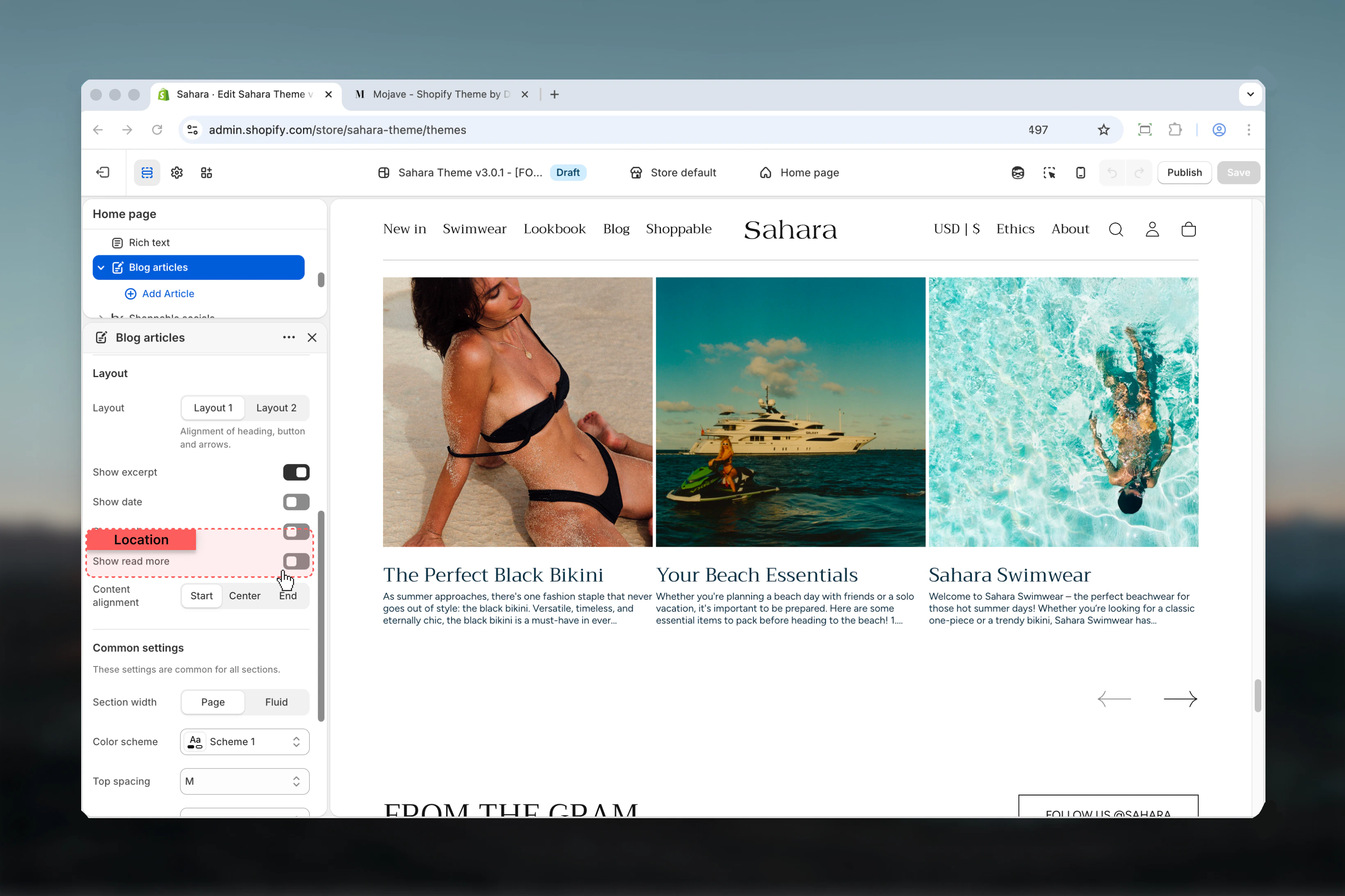1345x896 pixels.
Task: Click the Publish button
Action: pyautogui.click(x=1184, y=173)
